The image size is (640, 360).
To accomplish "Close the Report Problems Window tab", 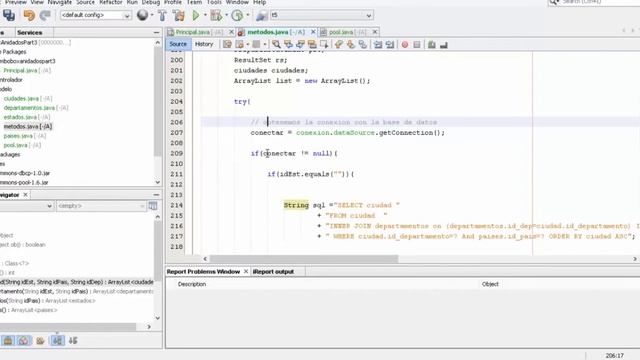I will 246,271.
